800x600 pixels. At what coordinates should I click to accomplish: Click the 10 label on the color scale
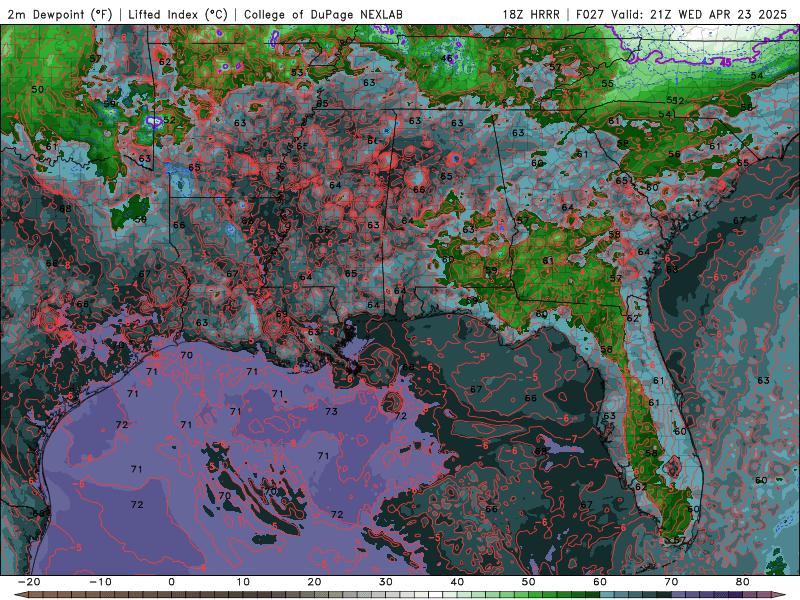(x=243, y=582)
